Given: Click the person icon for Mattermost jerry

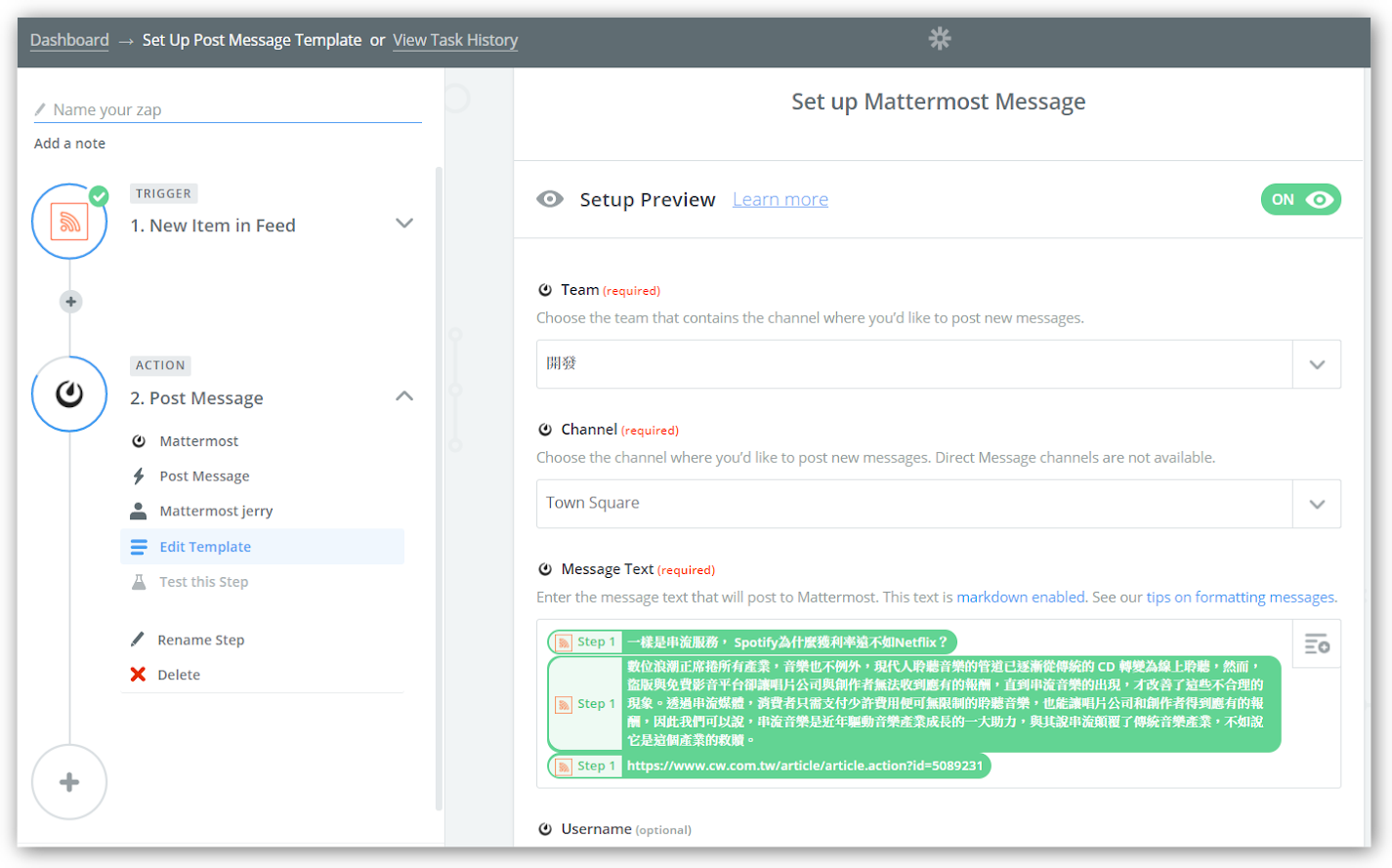Looking at the screenshot, I should pyautogui.click(x=139, y=511).
